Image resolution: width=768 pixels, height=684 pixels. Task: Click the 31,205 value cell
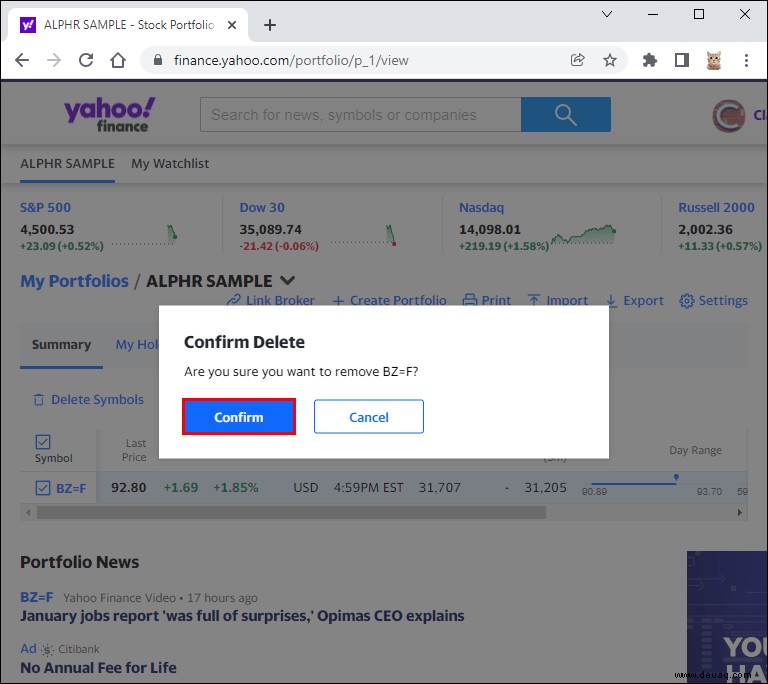click(x=545, y=488)
